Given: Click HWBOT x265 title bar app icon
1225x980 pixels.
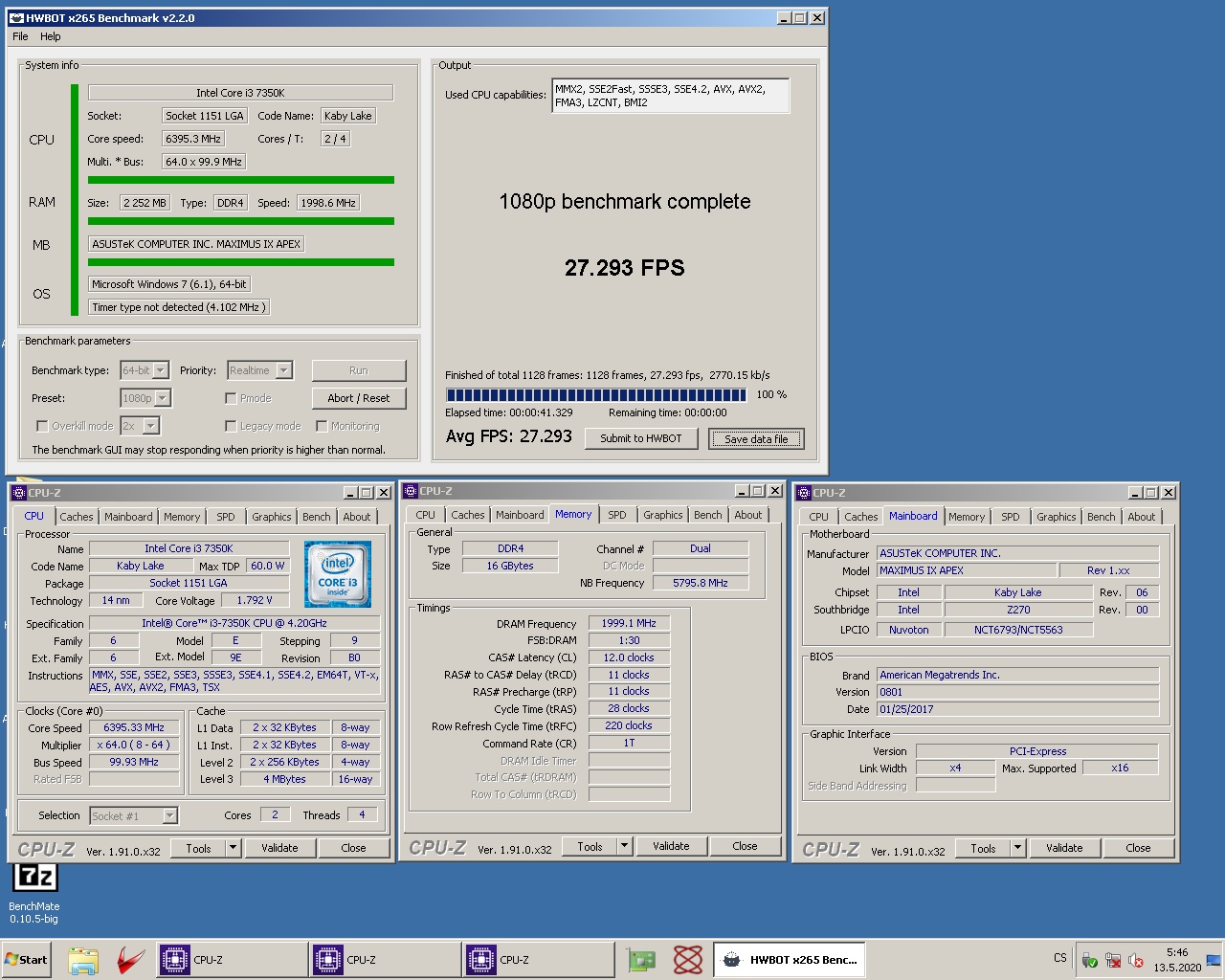Looking at the screenshot, I should (x=16, y=17).
